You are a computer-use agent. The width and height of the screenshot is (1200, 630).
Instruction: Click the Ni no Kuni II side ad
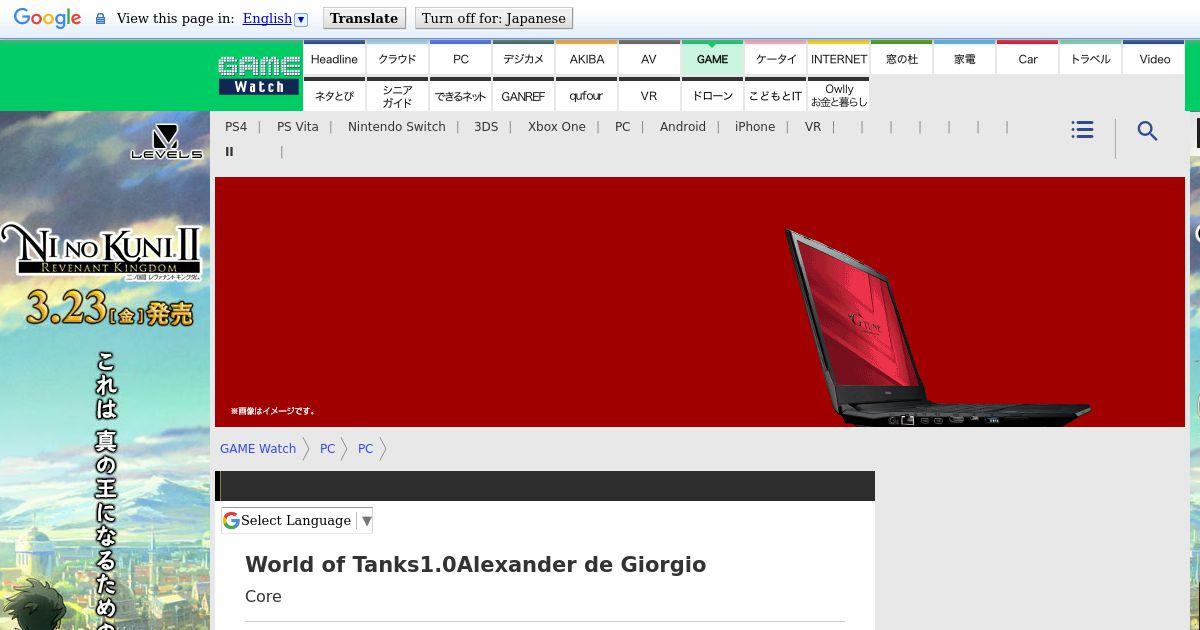(x=105, y=370)
